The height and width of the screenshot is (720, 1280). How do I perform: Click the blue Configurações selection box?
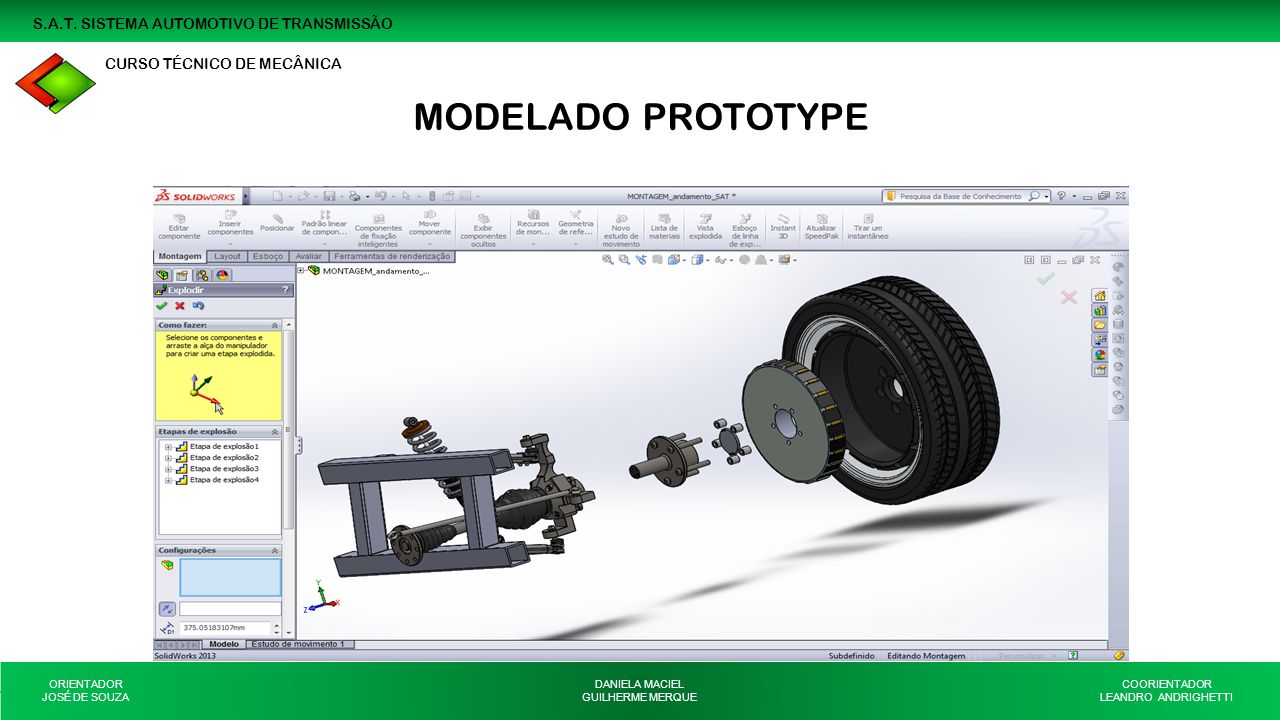click(230, 578)
